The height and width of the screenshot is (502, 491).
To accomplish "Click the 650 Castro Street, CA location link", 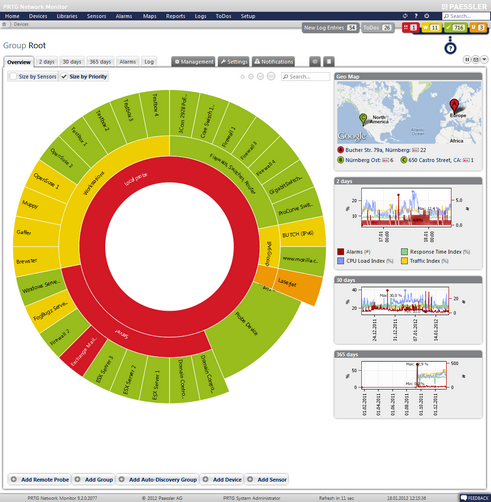I will [435, 160].
